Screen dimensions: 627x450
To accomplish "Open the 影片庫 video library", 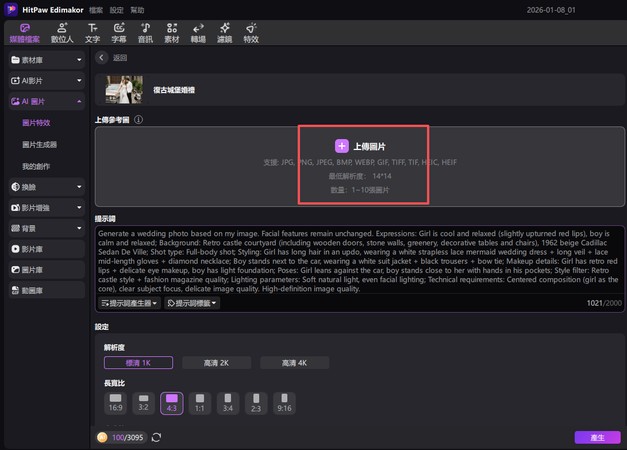I will pyautogui.click(x=47, y=249).
